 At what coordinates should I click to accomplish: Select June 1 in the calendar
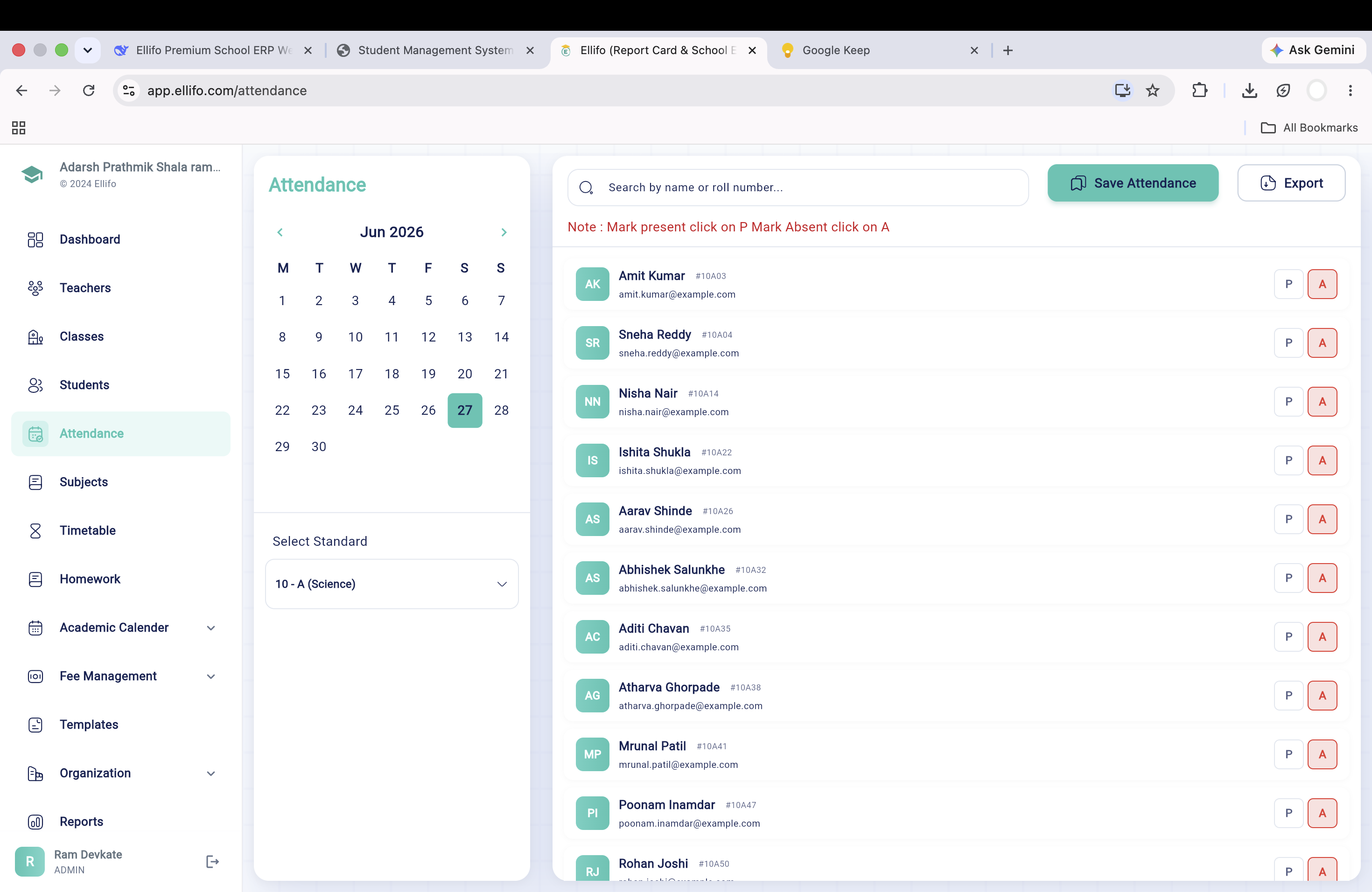pos(282,301)
